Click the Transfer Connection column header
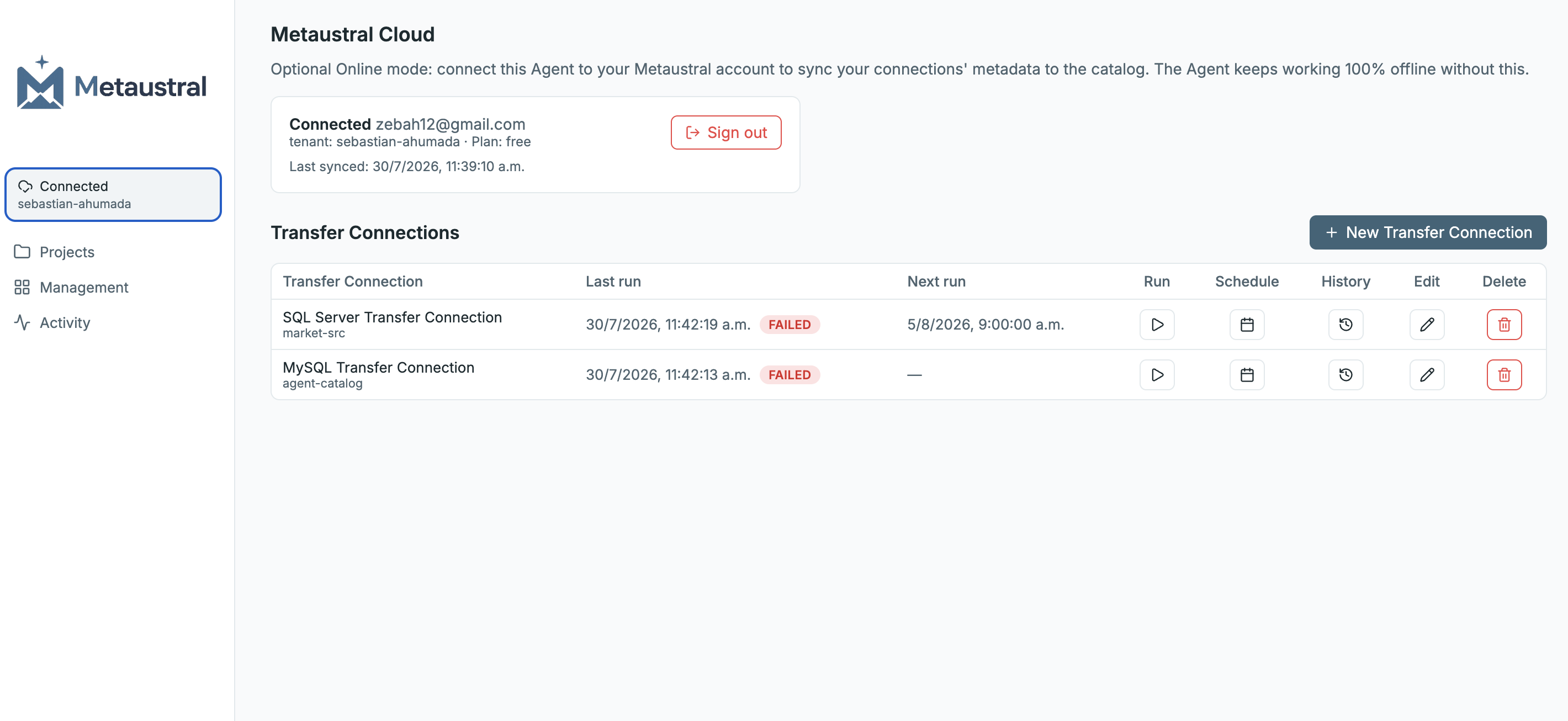Screen dimensions: 1568x721 tap(352, 281)
